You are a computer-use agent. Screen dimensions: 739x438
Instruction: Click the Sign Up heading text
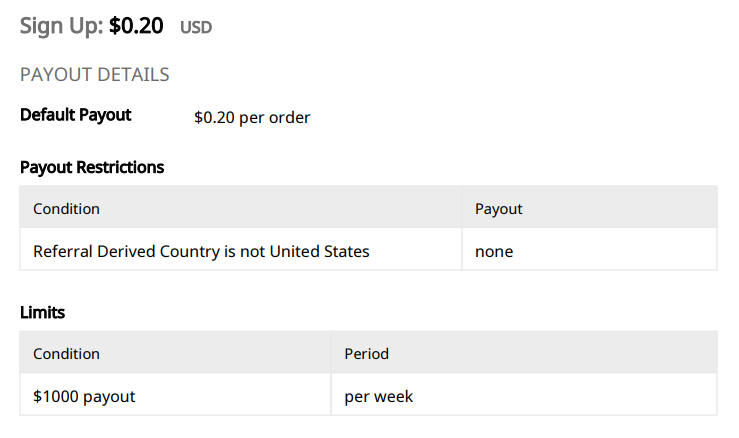[x=61, y=26]
